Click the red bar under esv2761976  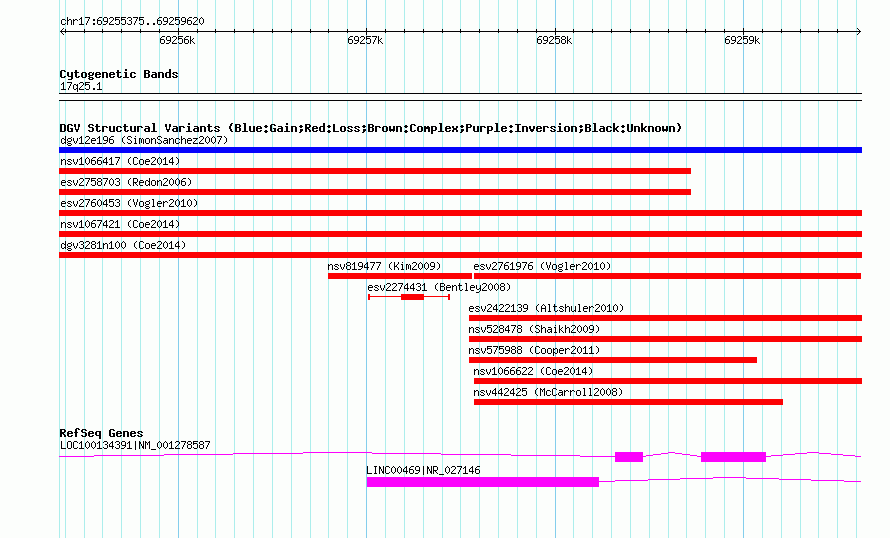click(668, 276)
